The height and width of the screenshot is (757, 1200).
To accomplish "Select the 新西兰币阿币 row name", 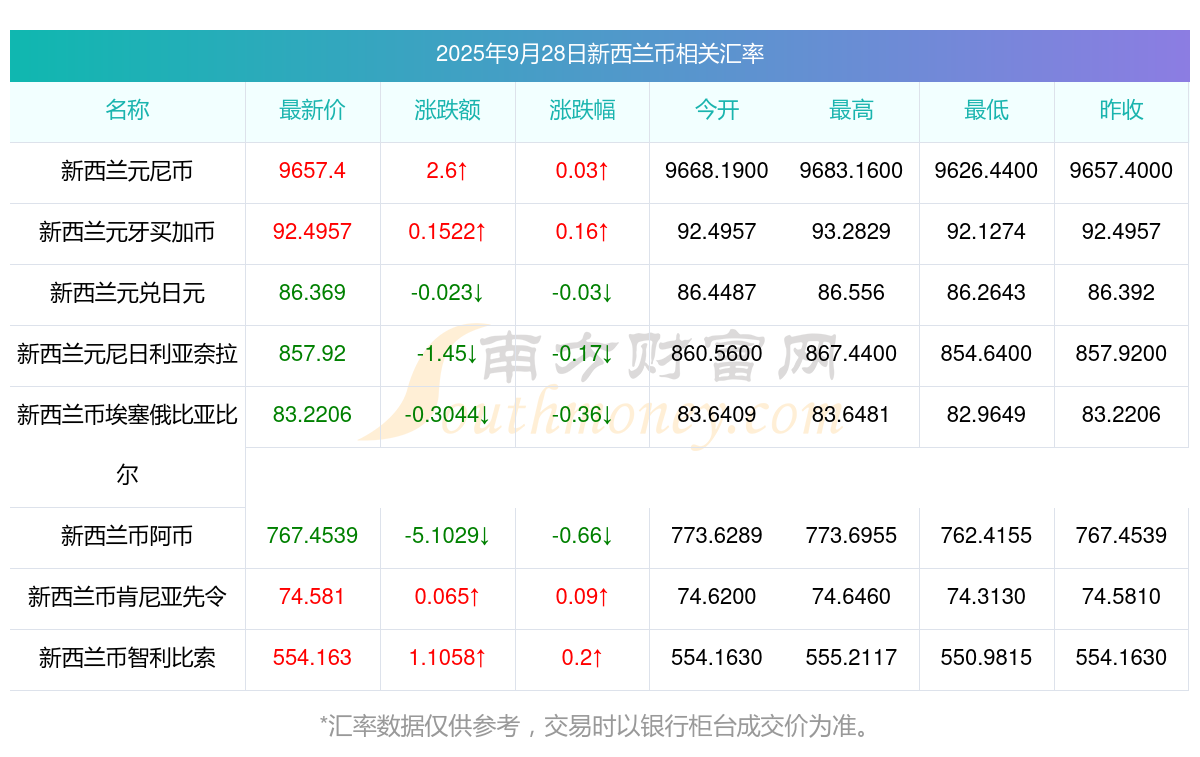I will (127, 537).
